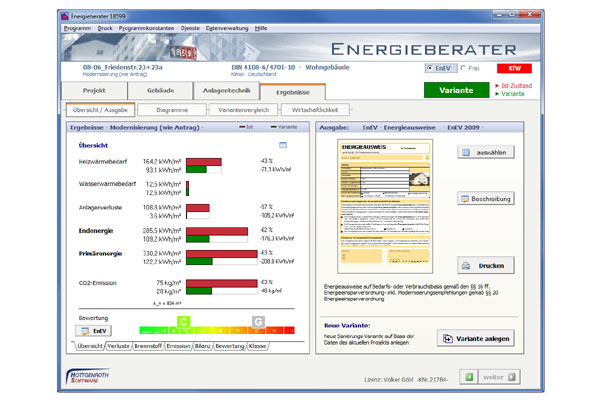Image resolution: width=600 pixels, height=400 pixels.
Task: Select the Frei radio option
Action: (470, 68)
